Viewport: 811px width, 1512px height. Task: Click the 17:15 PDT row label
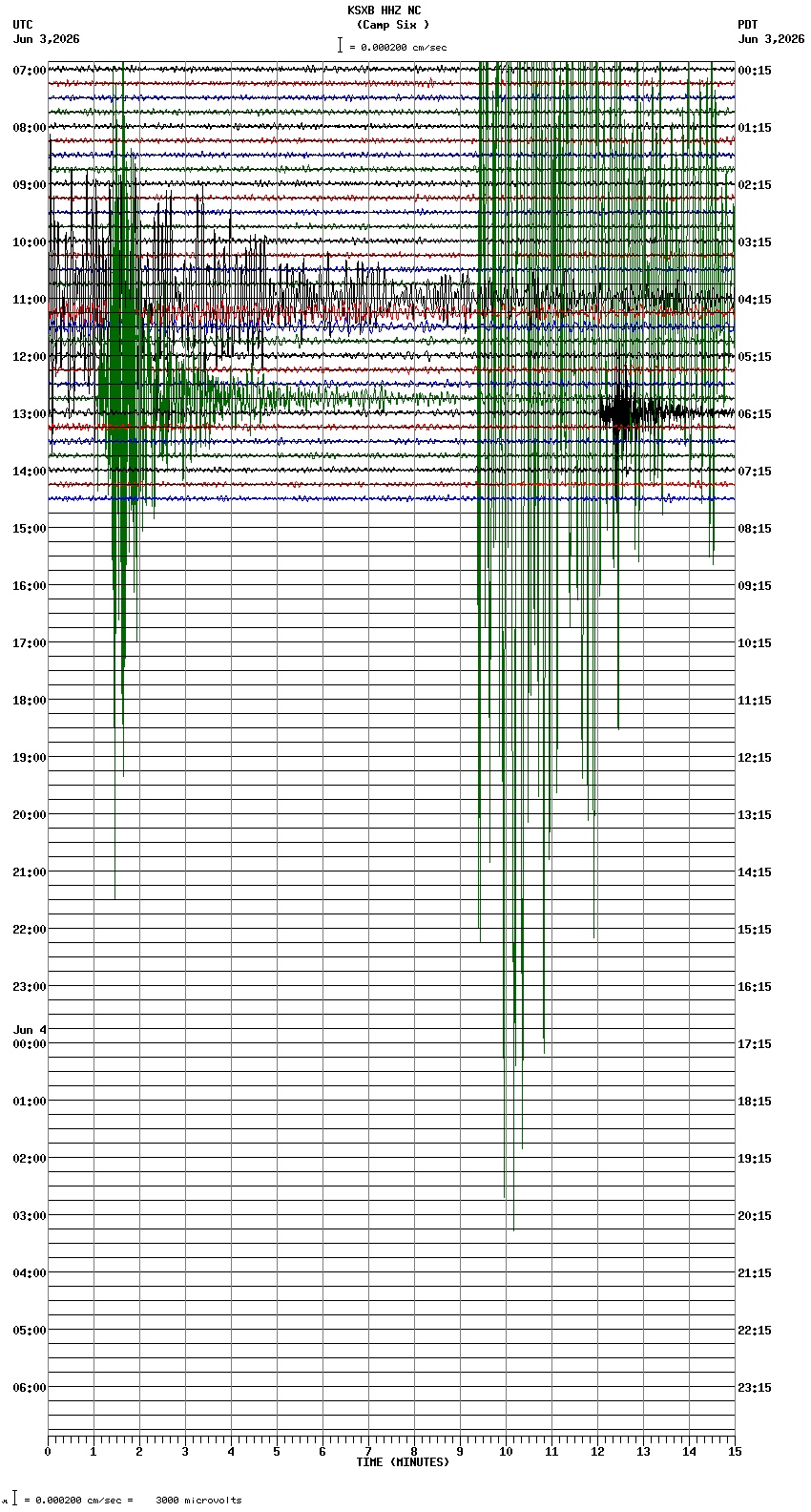pos(755,1043)
